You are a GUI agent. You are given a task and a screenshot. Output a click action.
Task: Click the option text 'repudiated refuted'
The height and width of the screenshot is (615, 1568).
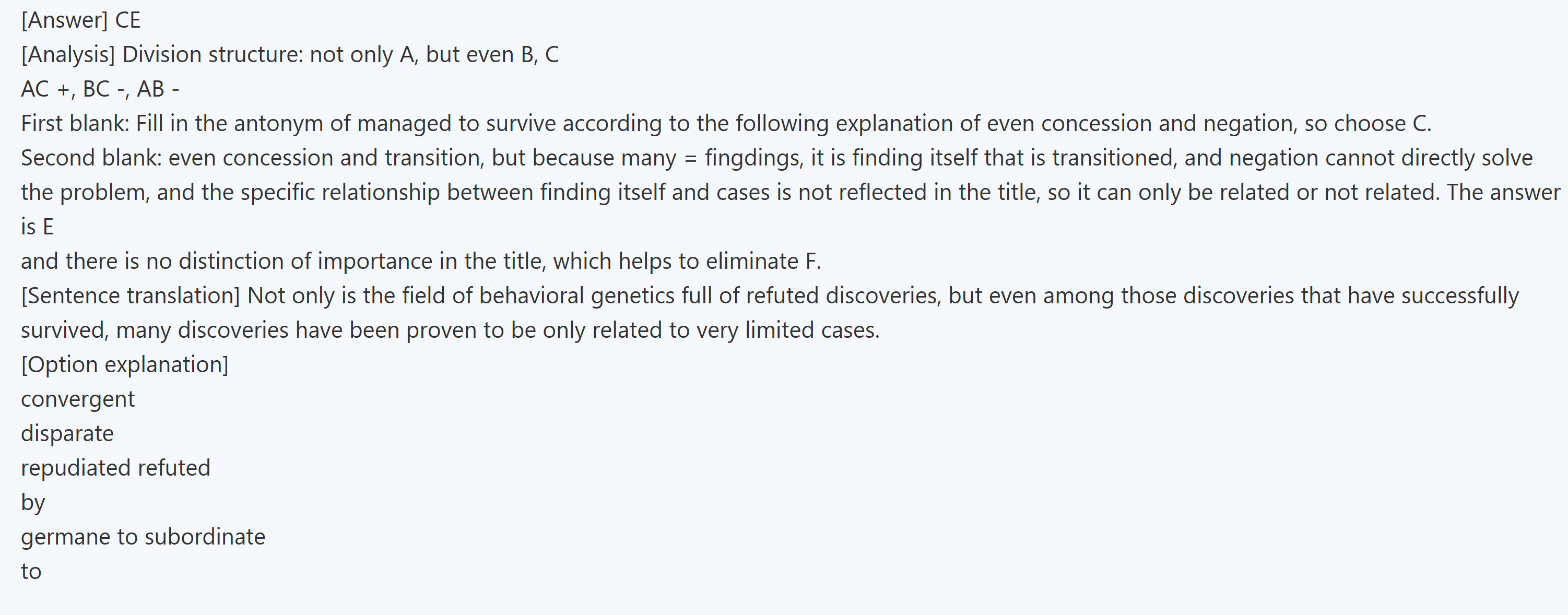115,468
